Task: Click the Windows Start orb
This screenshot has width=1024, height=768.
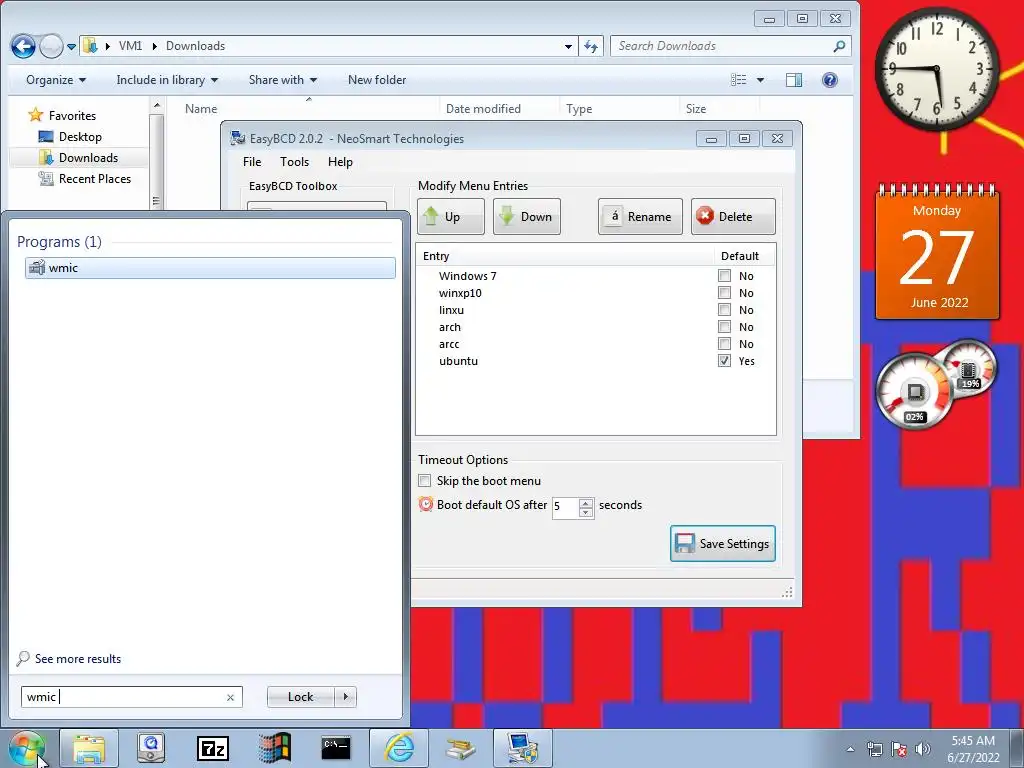Action: [x=26, y=749]
